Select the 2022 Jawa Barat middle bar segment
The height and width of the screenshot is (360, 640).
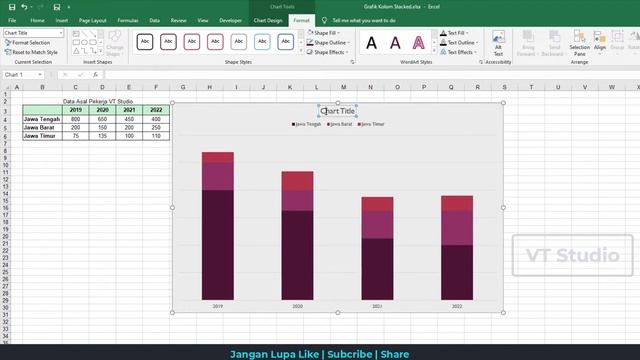click(x=457, y=228)
